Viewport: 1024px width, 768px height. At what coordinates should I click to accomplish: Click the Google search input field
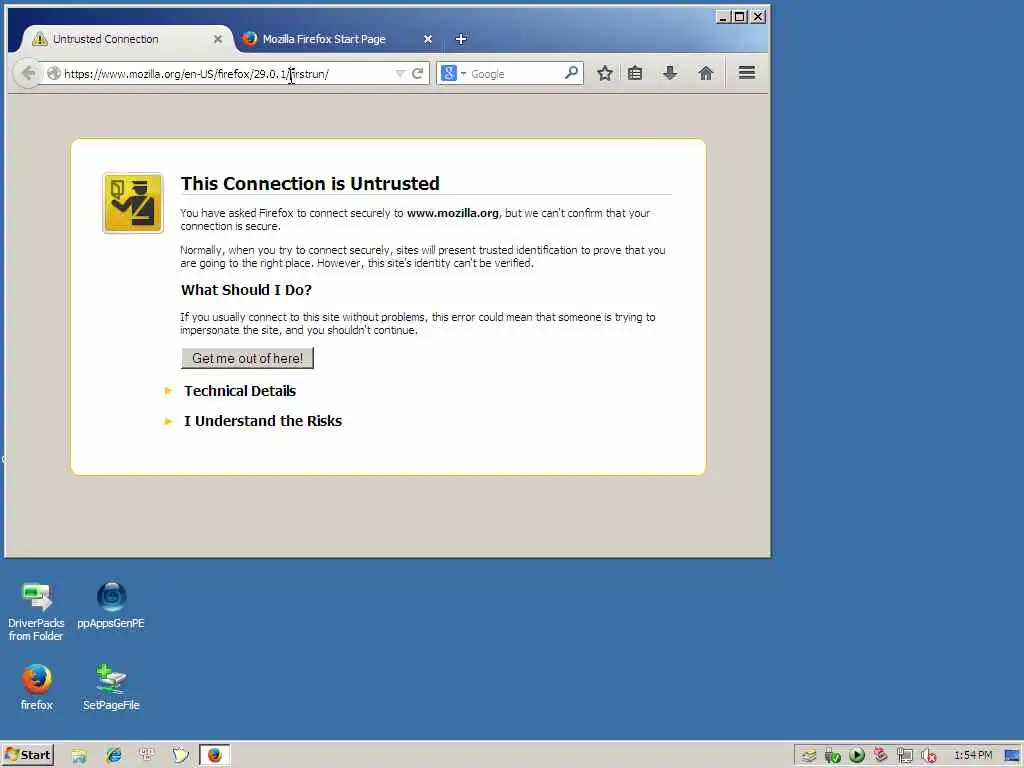point(516,74)
